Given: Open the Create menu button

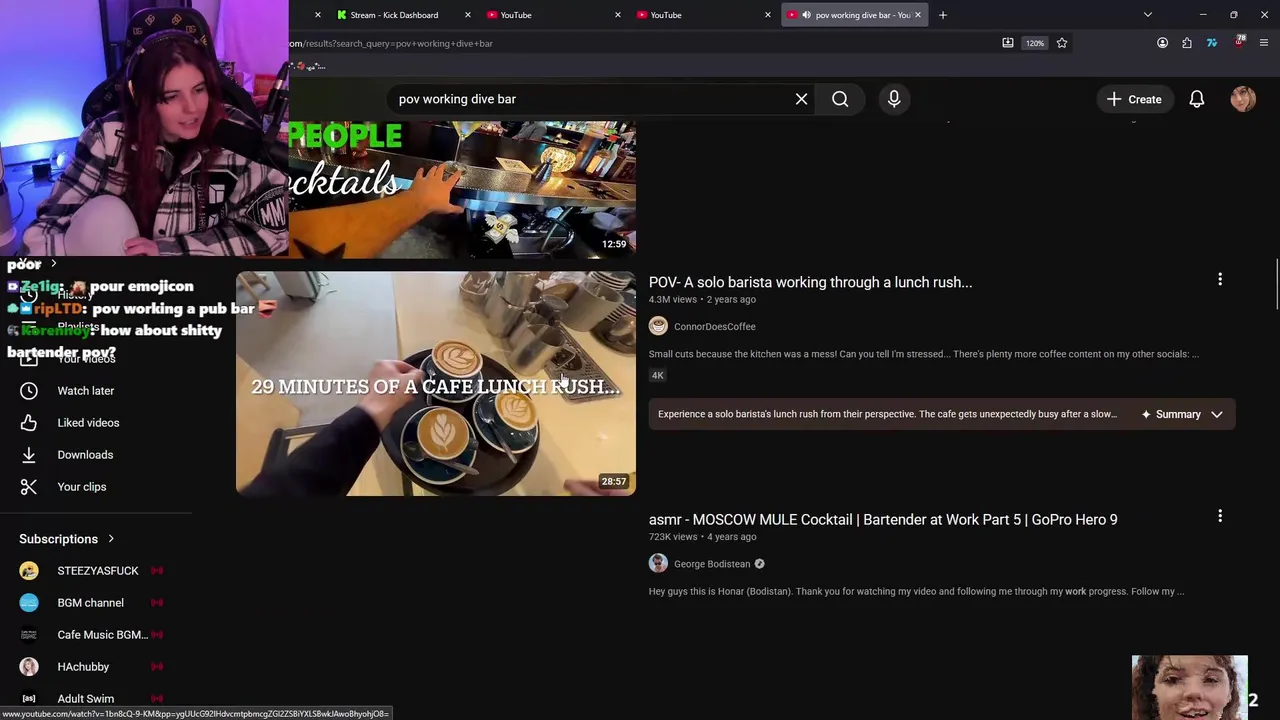Looking at the screenshot, I should coord(1134,99).
